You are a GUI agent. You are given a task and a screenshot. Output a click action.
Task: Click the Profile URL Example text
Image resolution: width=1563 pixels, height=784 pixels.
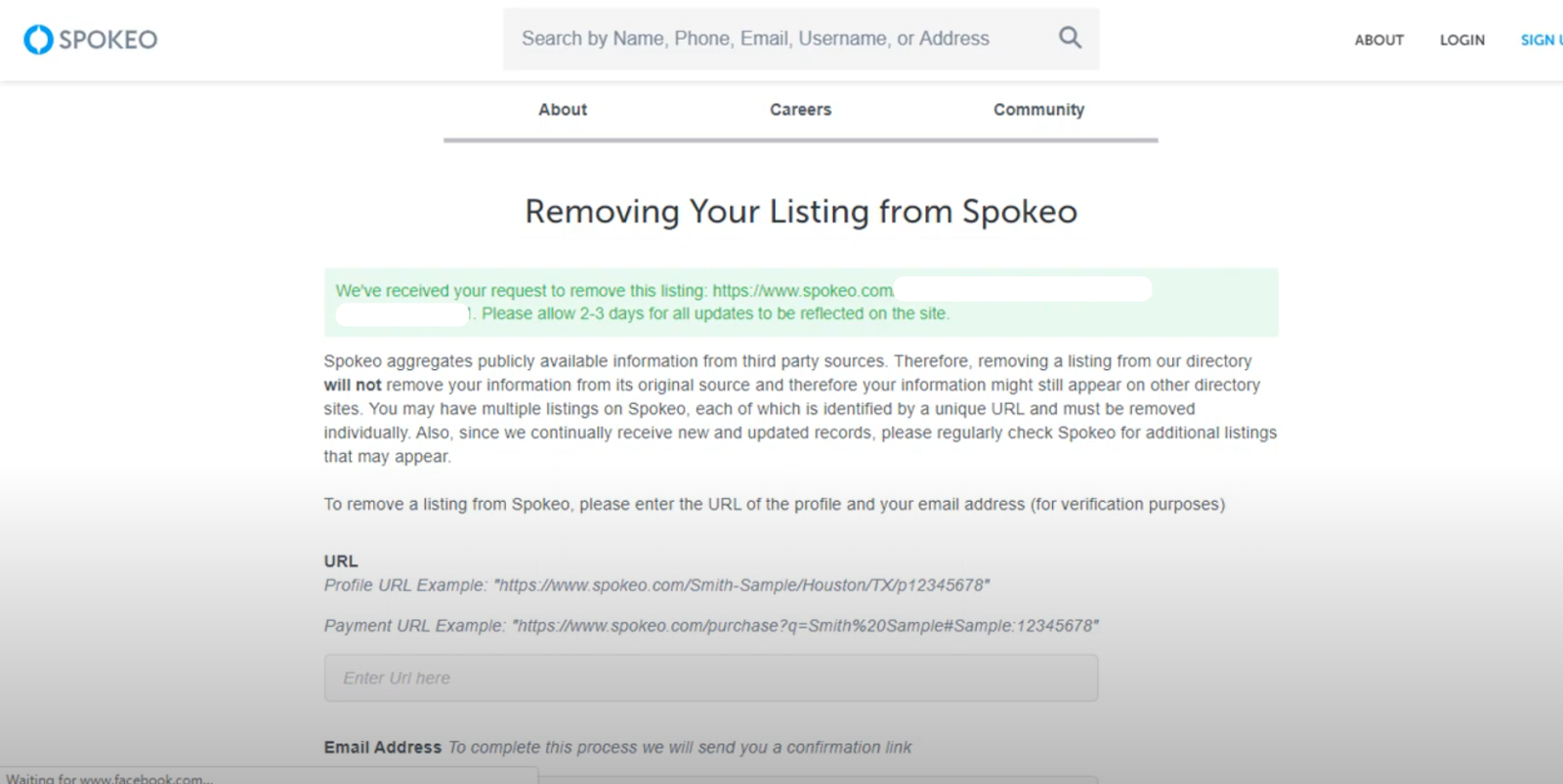click(x=656, y=585)
